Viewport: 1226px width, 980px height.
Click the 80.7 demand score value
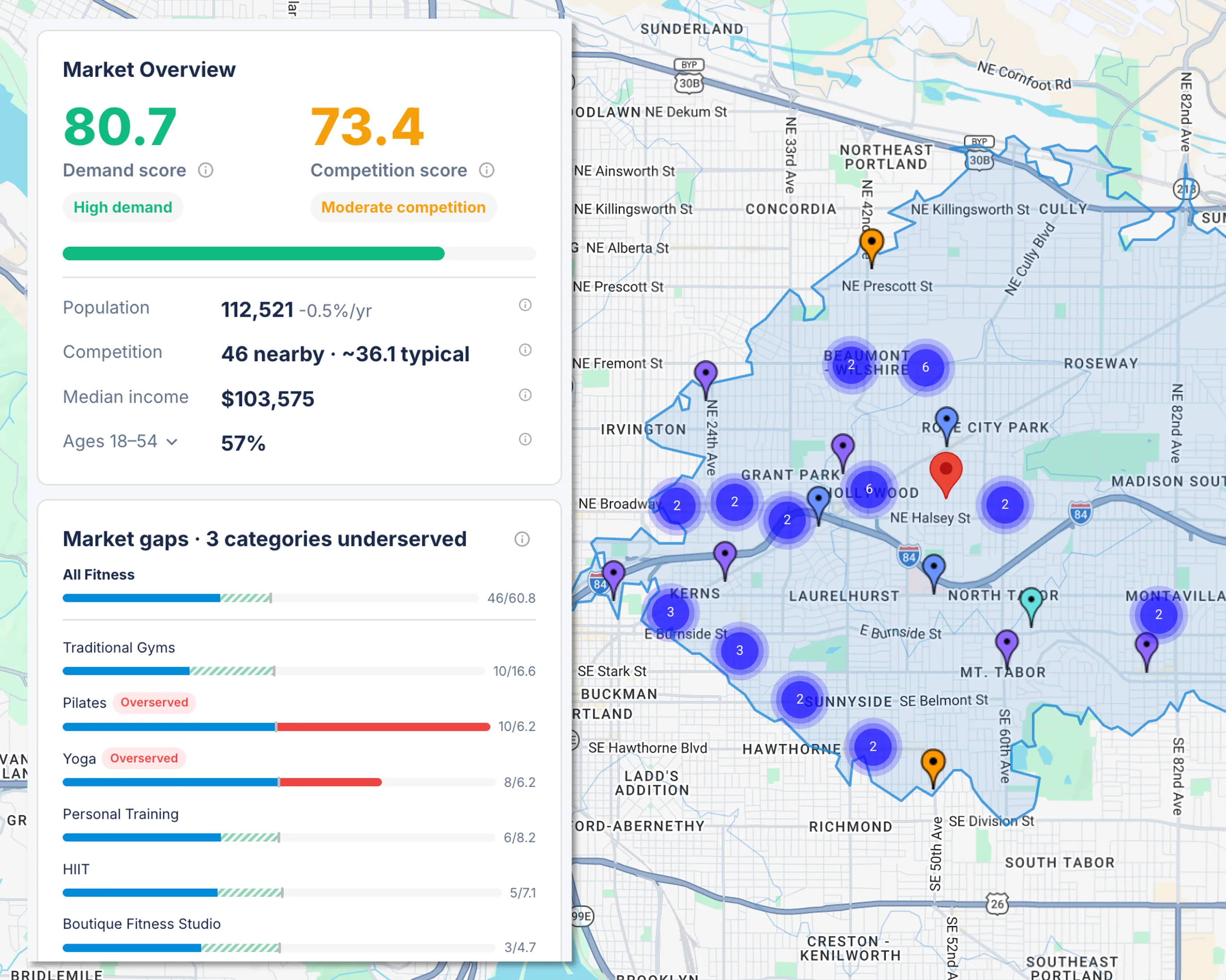[x=120, y=127]
